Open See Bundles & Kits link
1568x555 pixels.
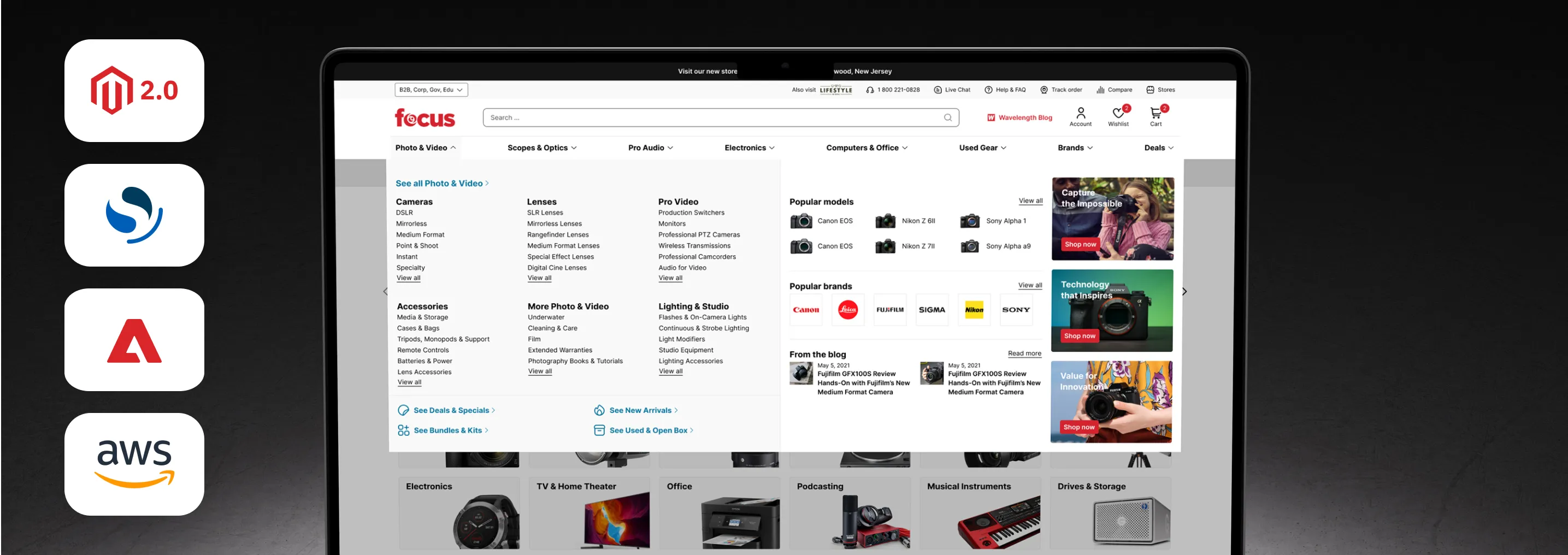point(443,430)
